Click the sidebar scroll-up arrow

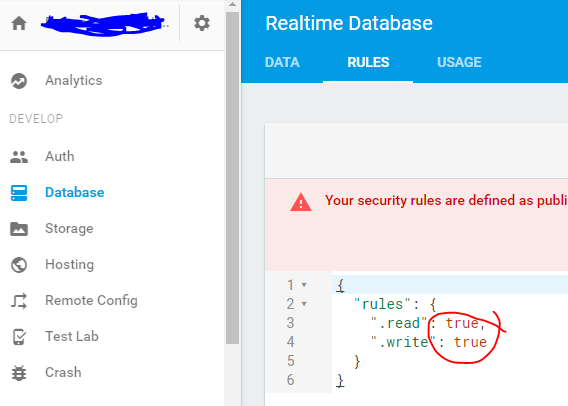[233, 4]
